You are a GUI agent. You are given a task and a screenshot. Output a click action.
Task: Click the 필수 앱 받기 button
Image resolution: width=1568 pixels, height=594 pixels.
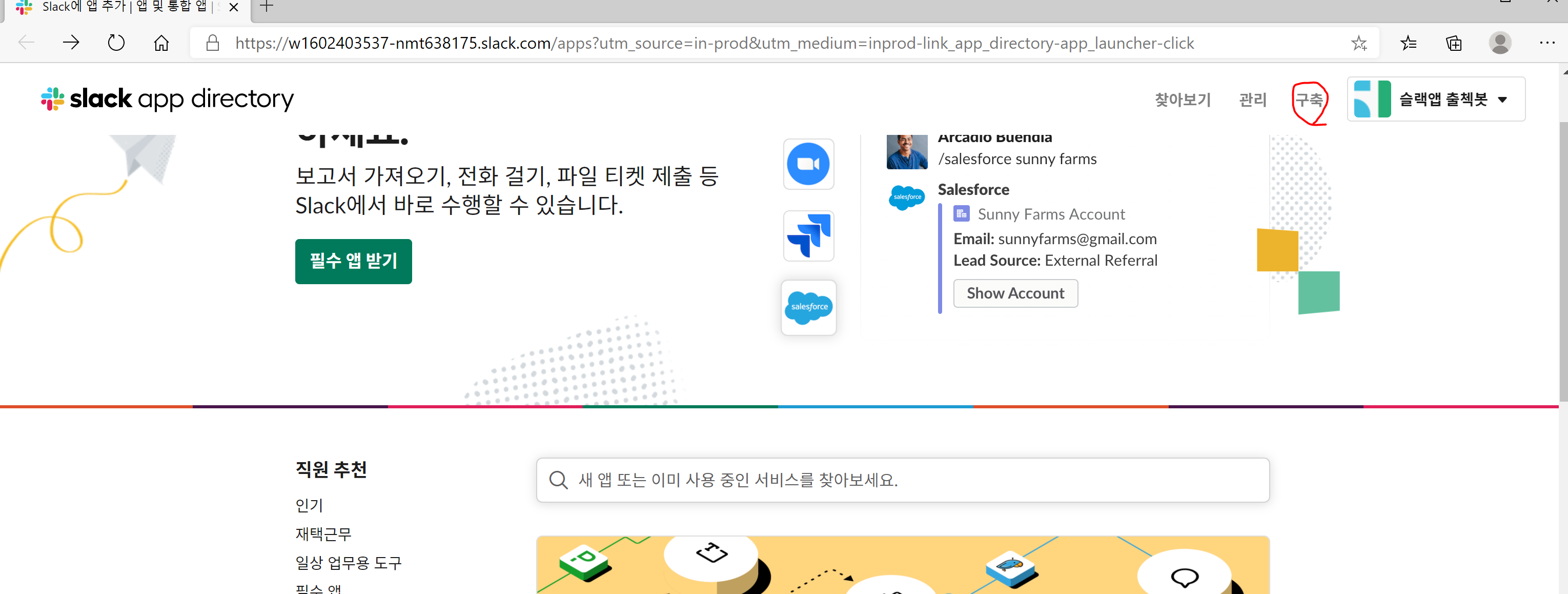pos(353,261)
